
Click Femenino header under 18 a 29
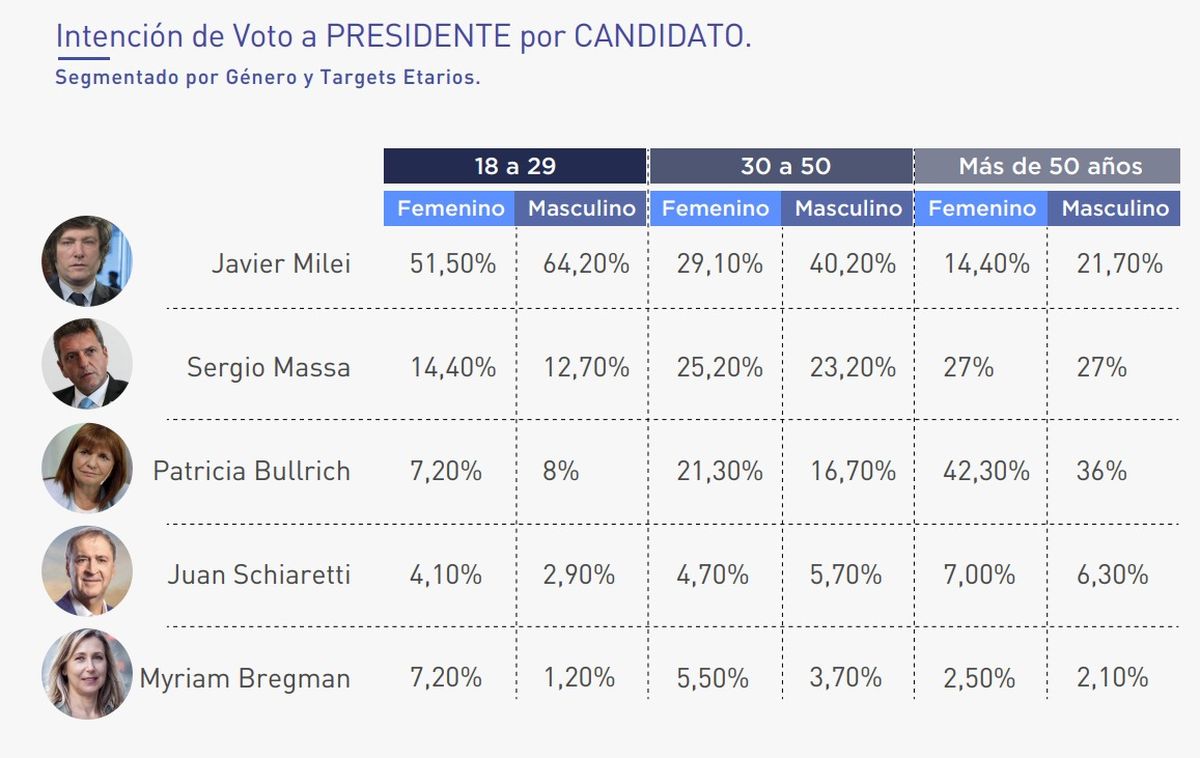(450, 209)
